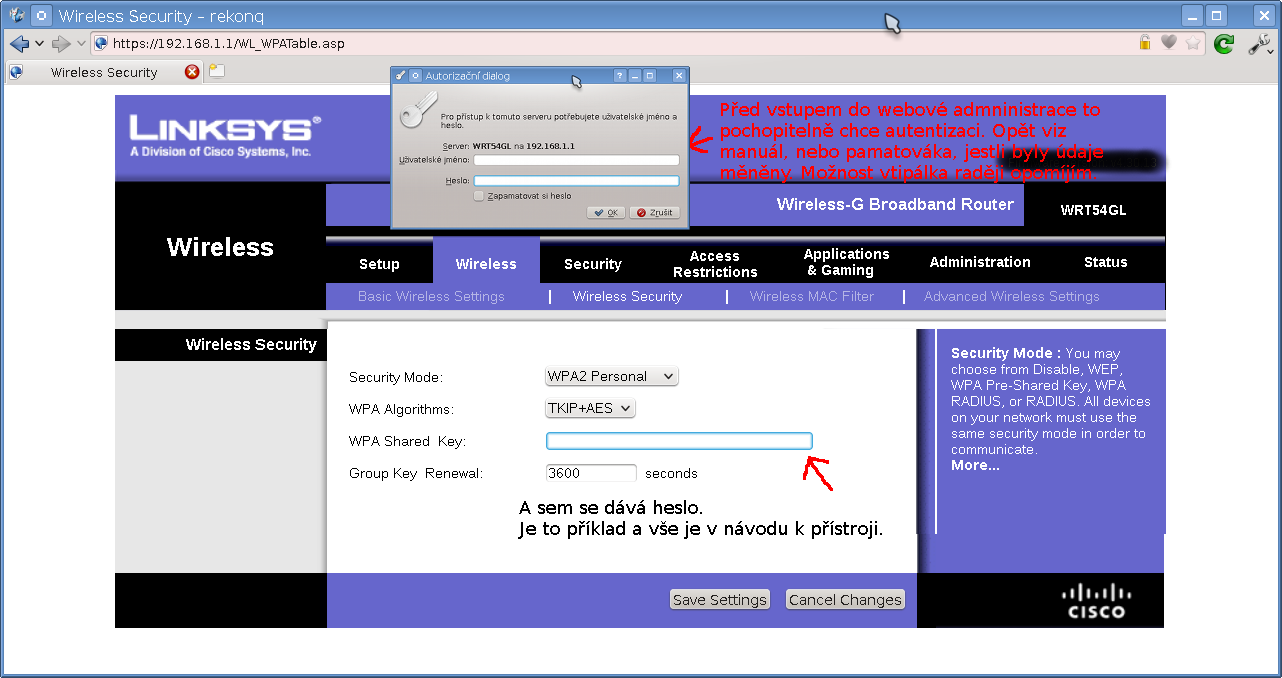
Task: Bookmark page with the star icon
Action: tap(1193, 43)
